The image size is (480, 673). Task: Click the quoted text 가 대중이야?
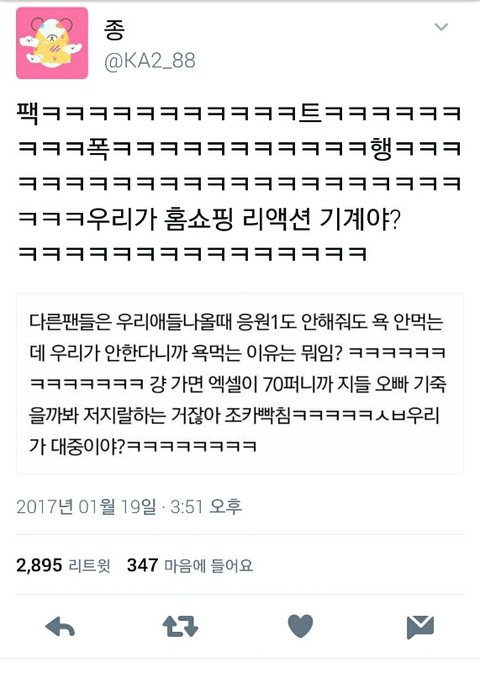pyautogui.click(x=77, y=446)
